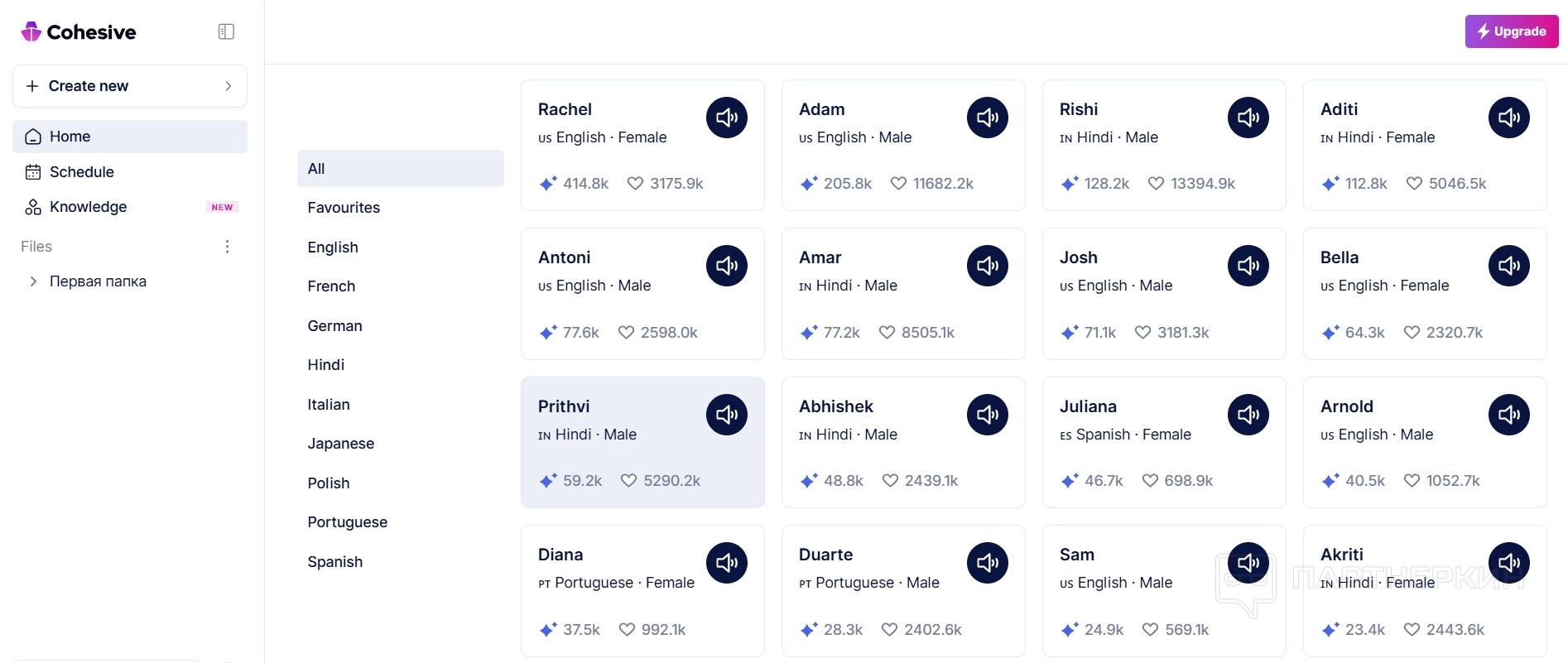Image resolution: width=1568 pixels, height=663 pixels.
Task: Play Rachel voice preview speaker icon
Action: (726, 118)
